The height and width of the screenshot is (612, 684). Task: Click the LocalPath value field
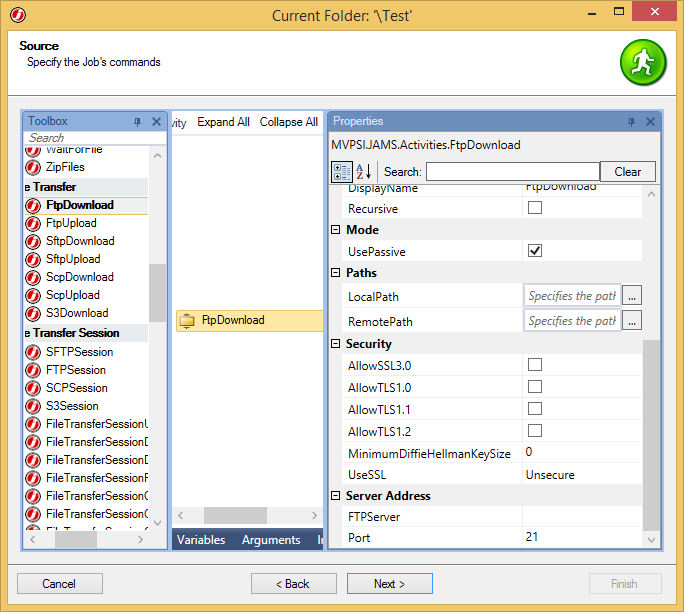(572, 296)
